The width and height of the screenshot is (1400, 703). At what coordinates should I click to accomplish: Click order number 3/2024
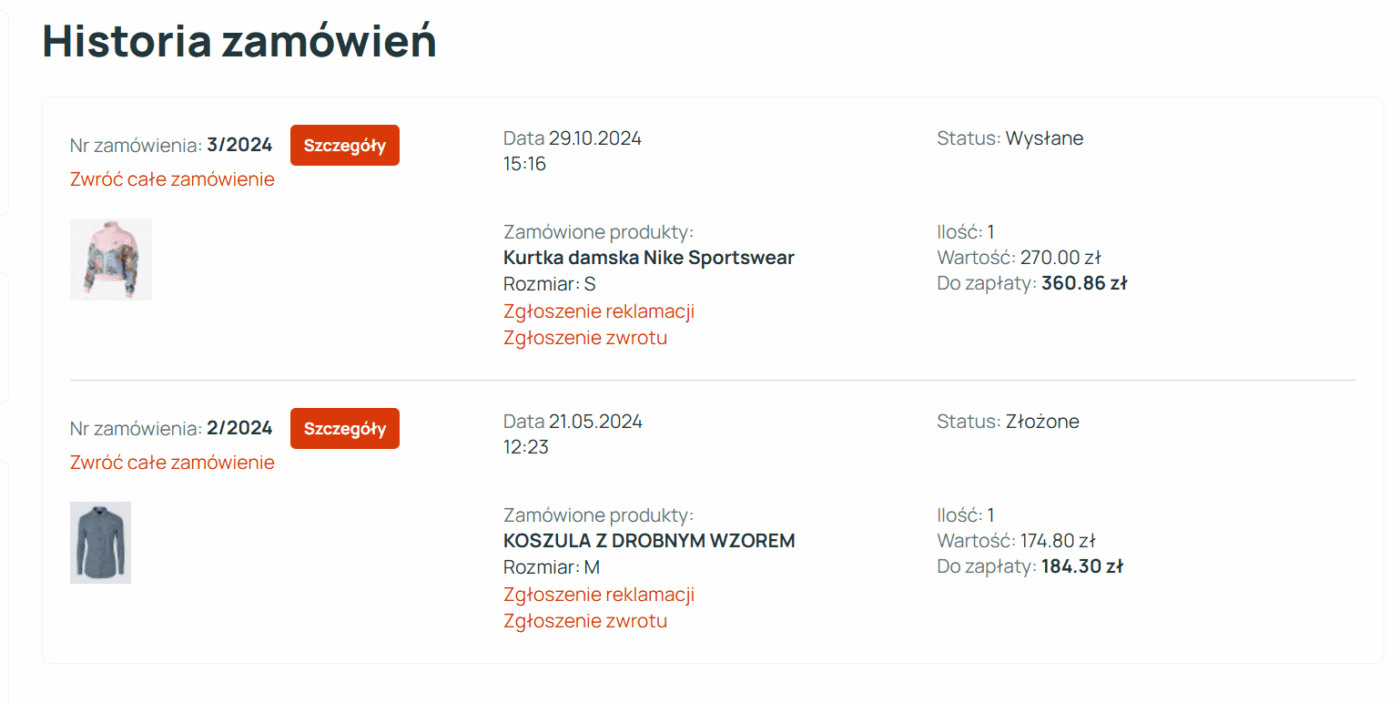pos(239,145)
